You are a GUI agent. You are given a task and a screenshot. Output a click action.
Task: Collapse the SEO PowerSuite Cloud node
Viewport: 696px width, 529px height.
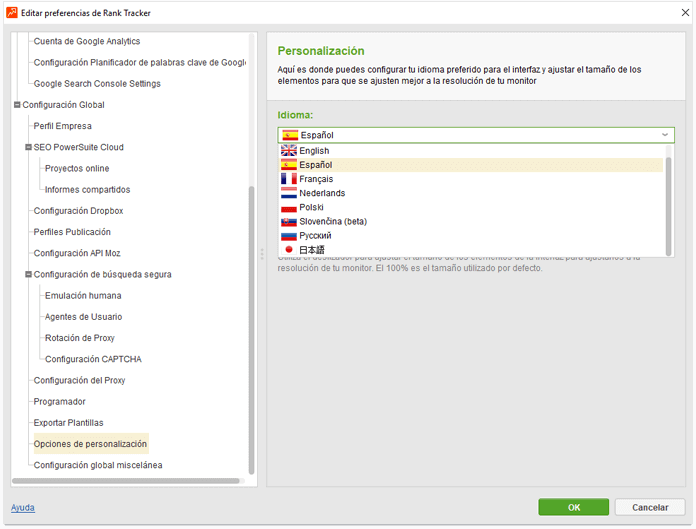pyautogui.click(x=28, y=147)
